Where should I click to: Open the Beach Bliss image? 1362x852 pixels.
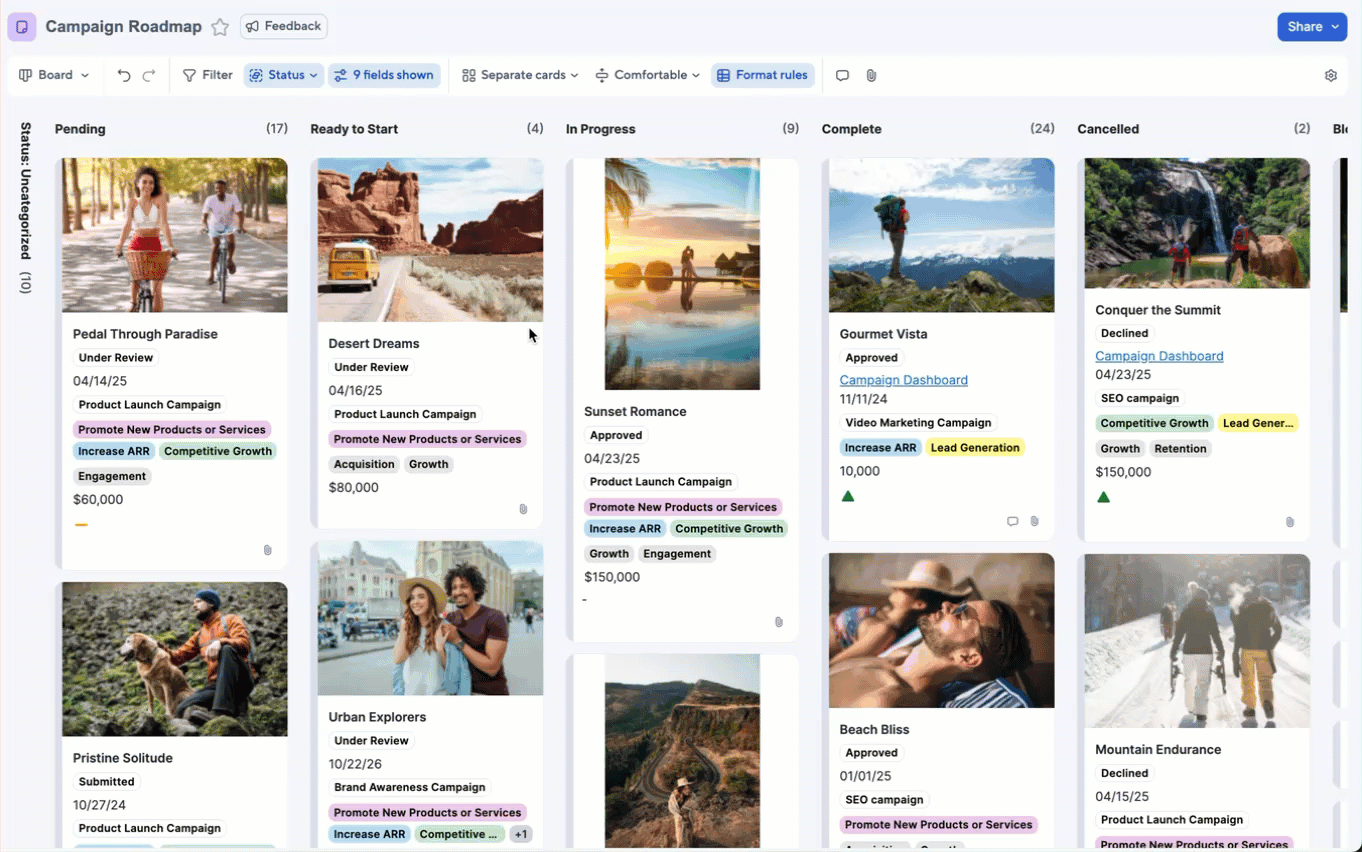(x=941, y=631)
